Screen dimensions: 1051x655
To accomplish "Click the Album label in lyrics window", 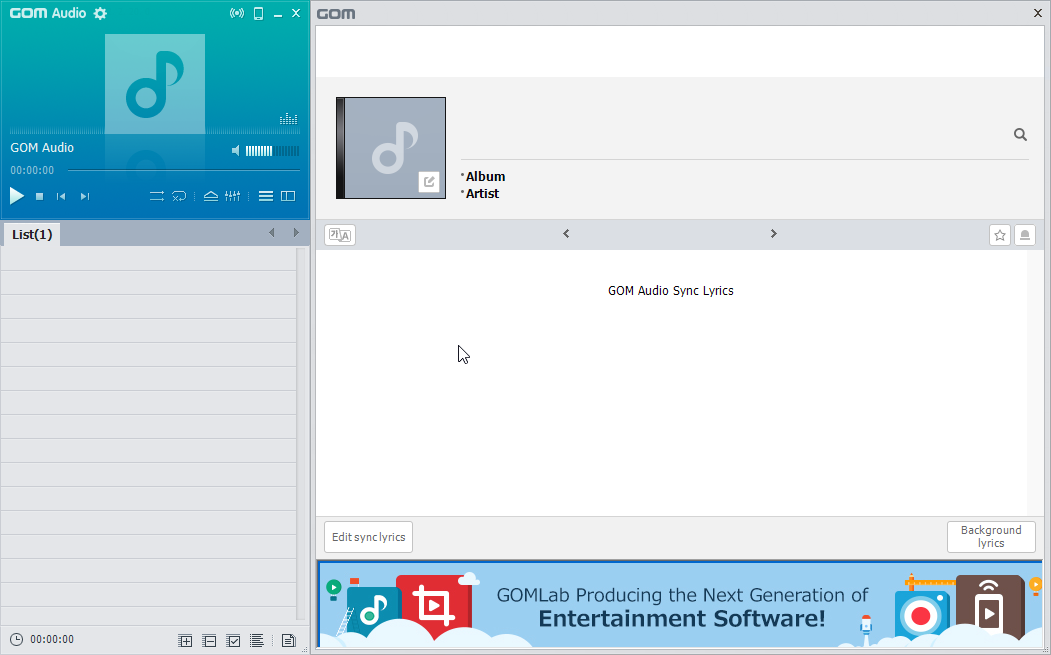I will point(485,176).
